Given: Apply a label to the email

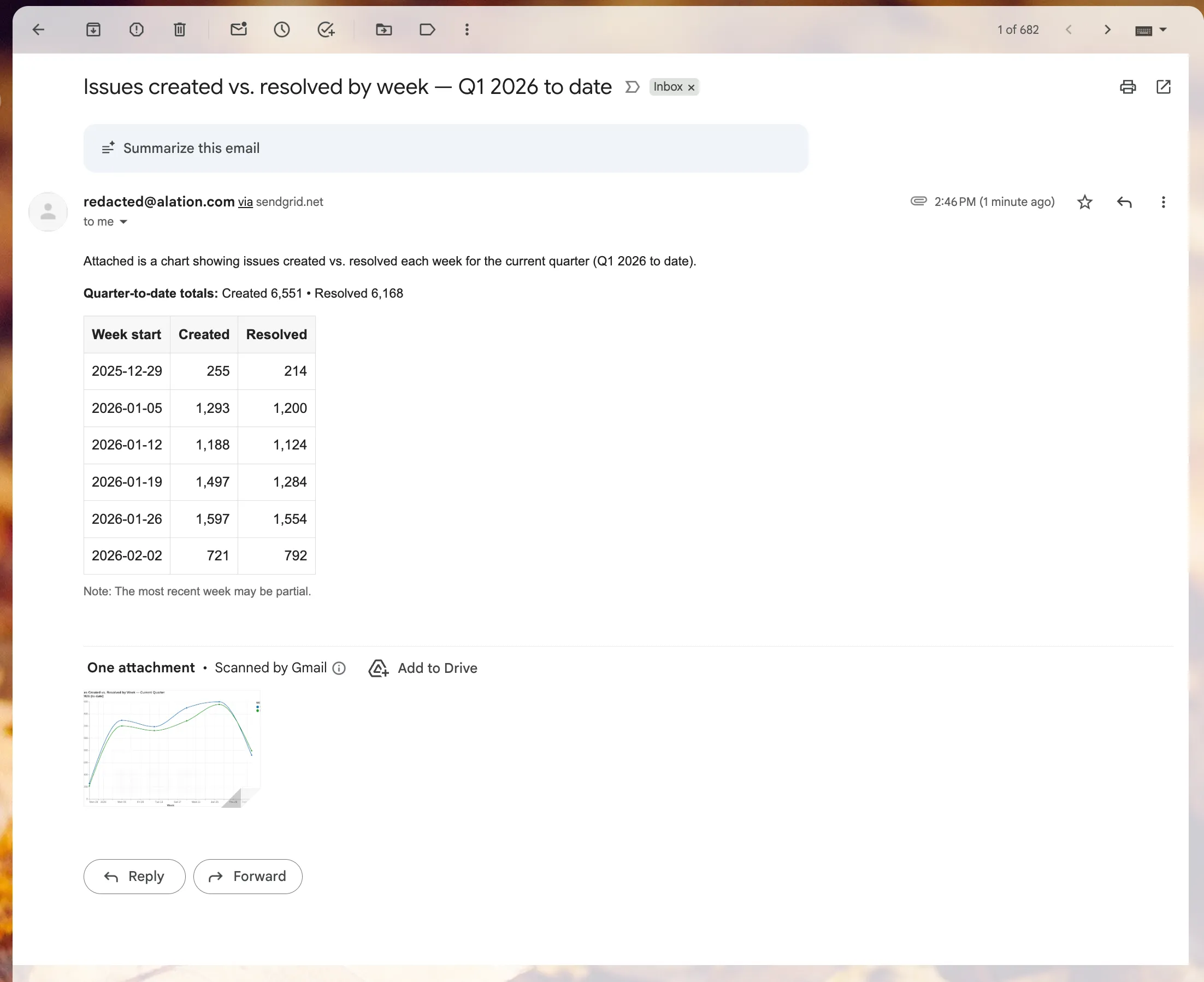Looking at the screenshot, I should [x=427, y=29].
